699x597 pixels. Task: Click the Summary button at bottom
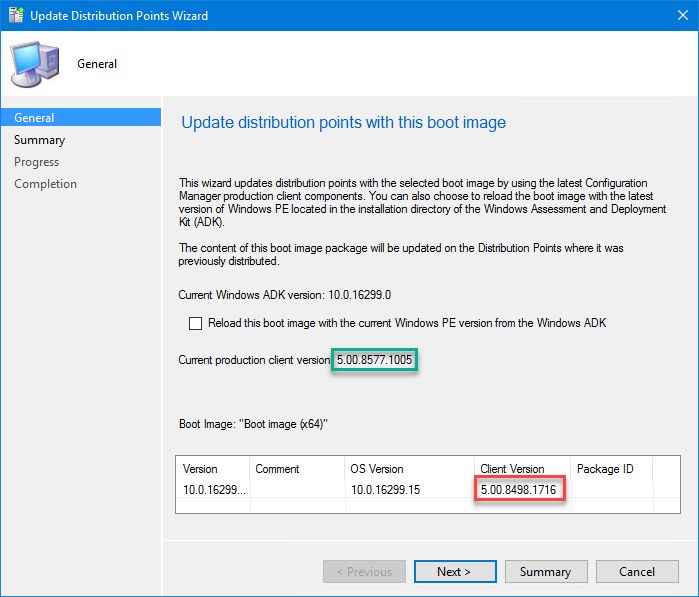click(546, 572)
